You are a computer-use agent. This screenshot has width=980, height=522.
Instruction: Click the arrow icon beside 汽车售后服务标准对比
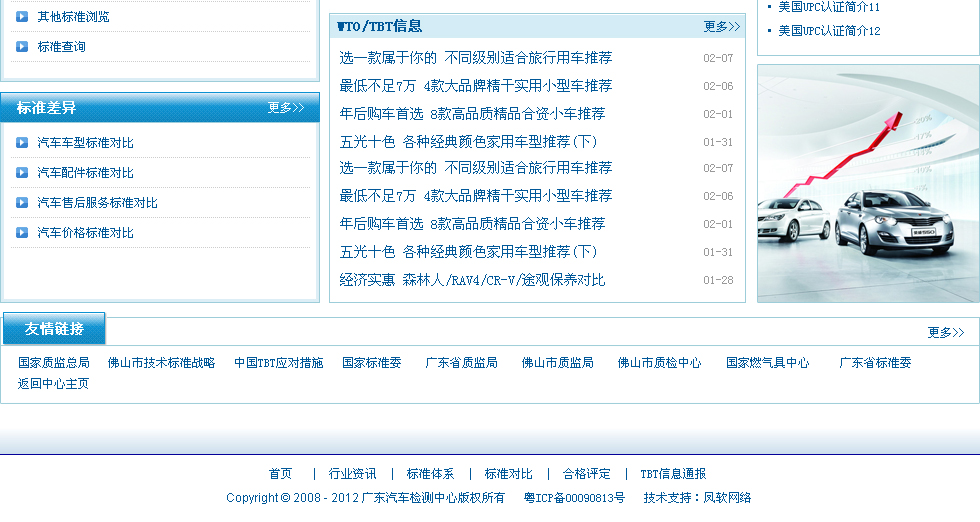pyautogui.click(x=22, y=203)
